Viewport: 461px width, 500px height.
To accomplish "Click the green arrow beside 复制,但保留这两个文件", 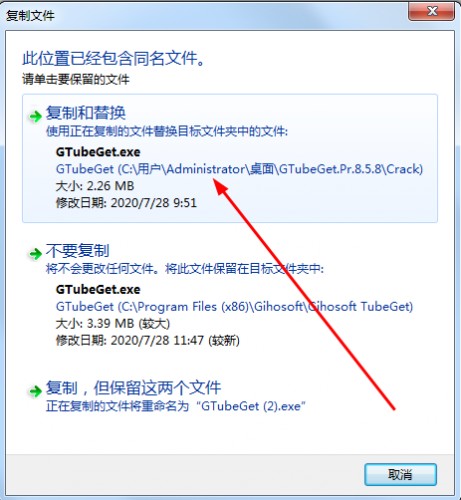I will tap(35, 391).
